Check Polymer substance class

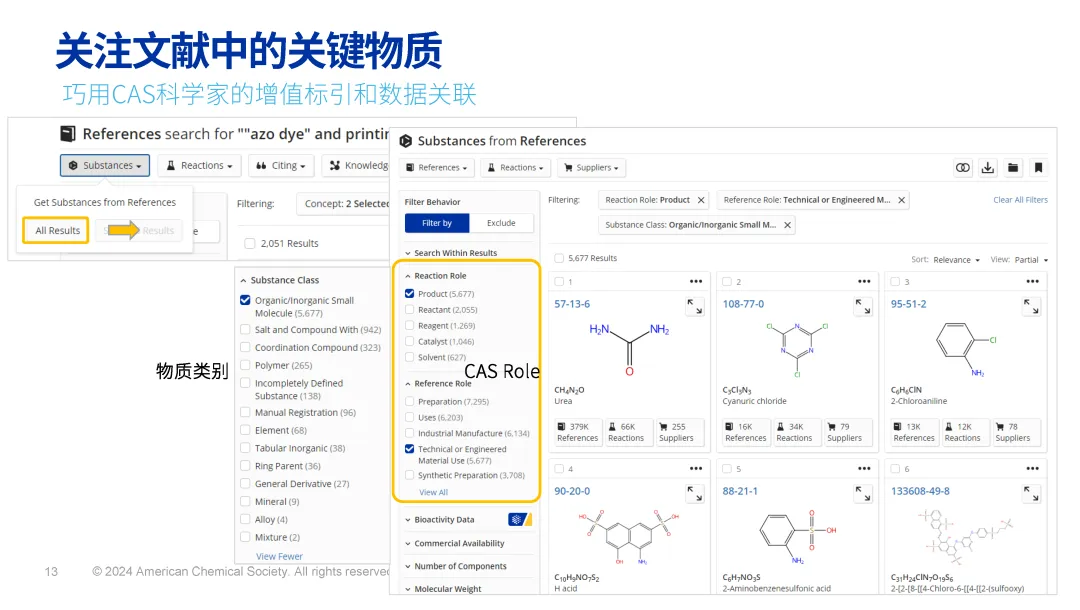[x=245, y=365]
